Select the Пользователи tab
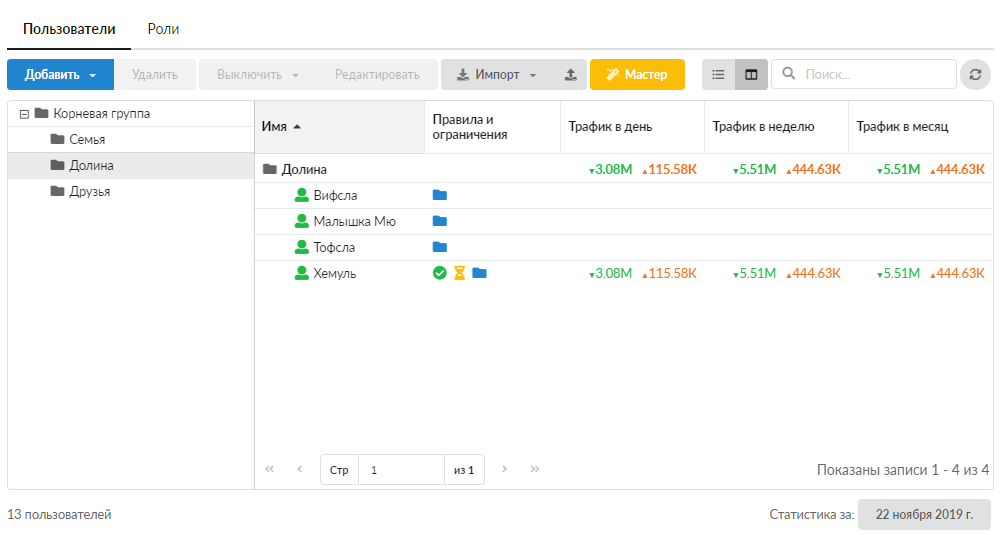Screen dimensions: 1003x535 (69, 29)
